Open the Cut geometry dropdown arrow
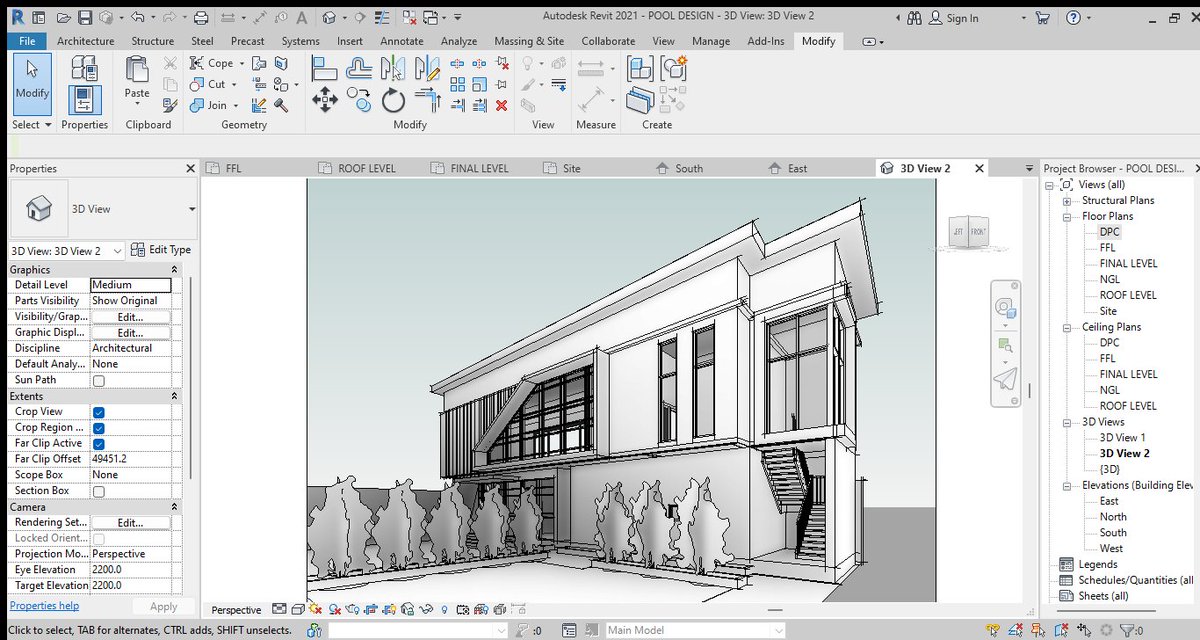The image size is (1200, 640). tap(236, 84)
